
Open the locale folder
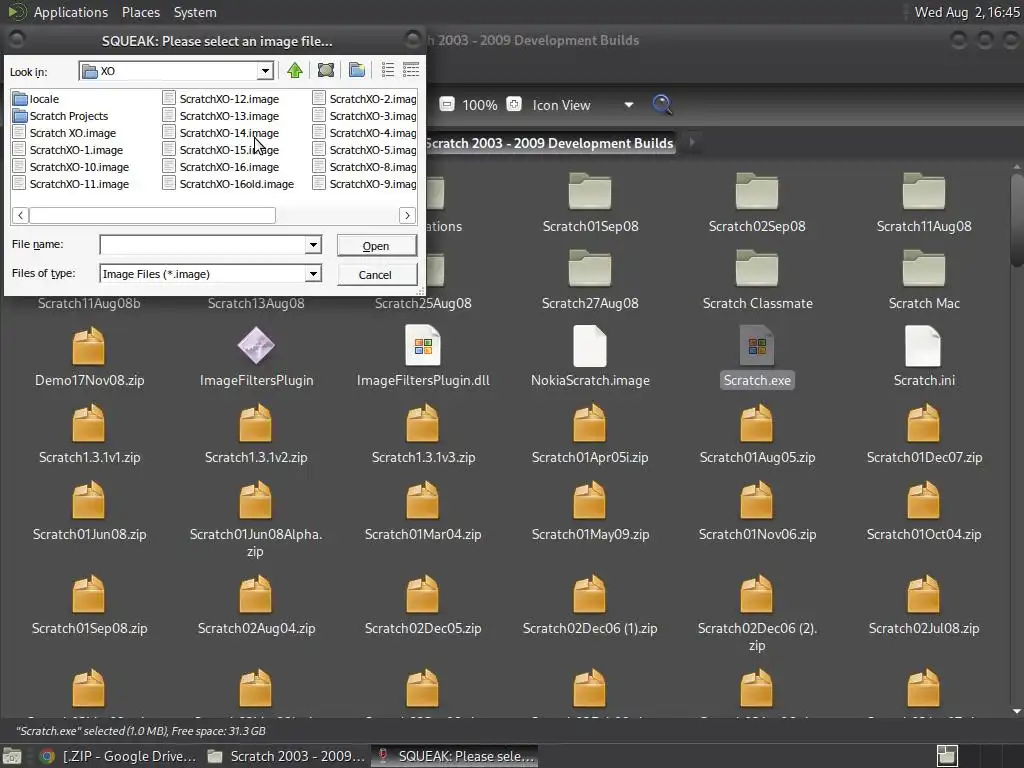pos(37,99)
